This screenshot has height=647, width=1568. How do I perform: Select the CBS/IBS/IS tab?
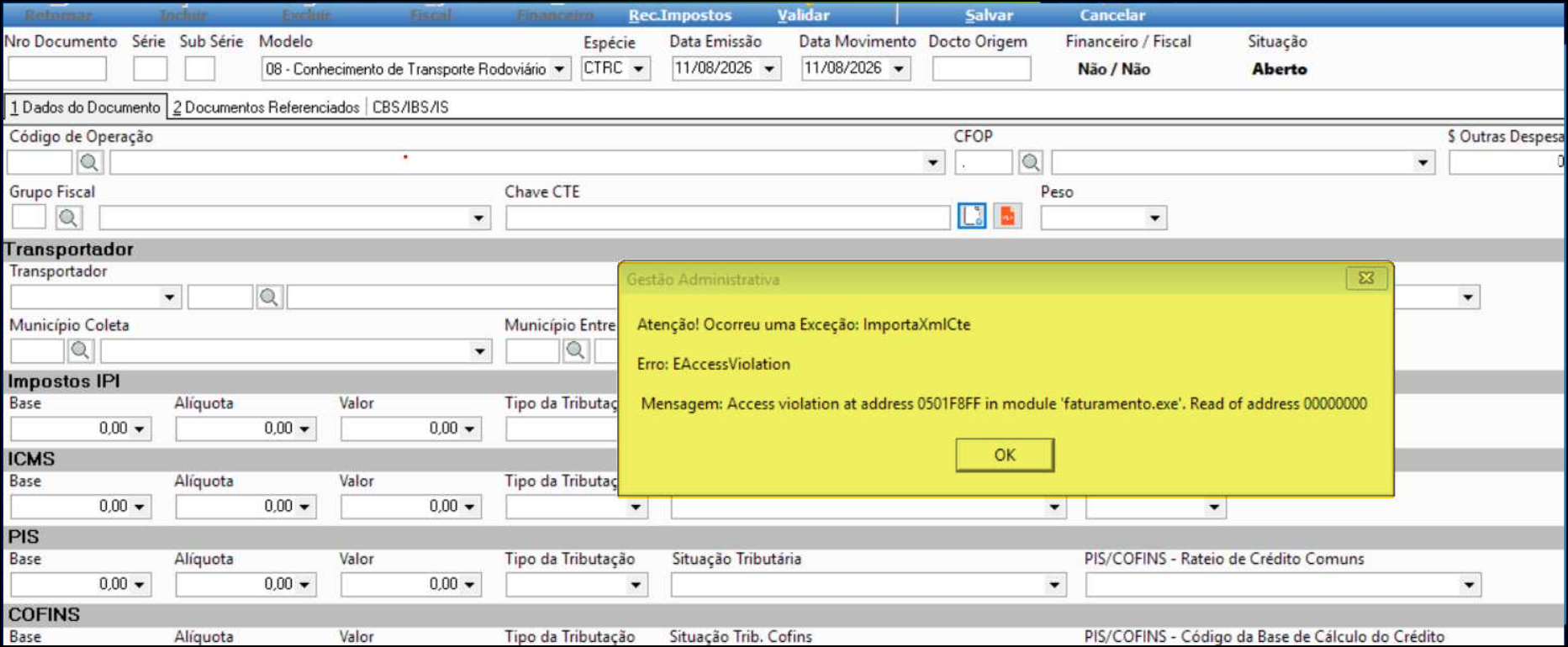coord(410,107)
